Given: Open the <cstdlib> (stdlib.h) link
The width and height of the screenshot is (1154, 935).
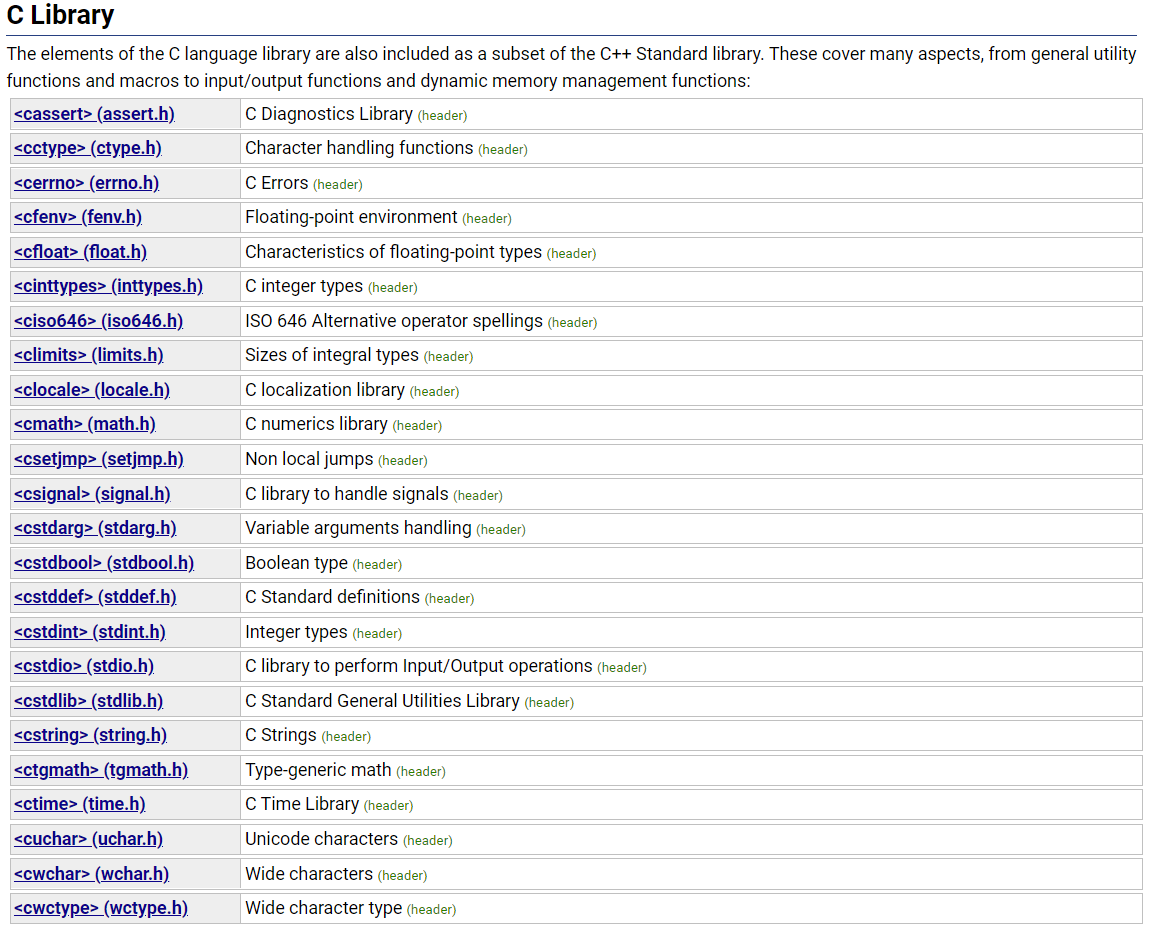Looking at the screenshot, I should click(x=88, y=701).
